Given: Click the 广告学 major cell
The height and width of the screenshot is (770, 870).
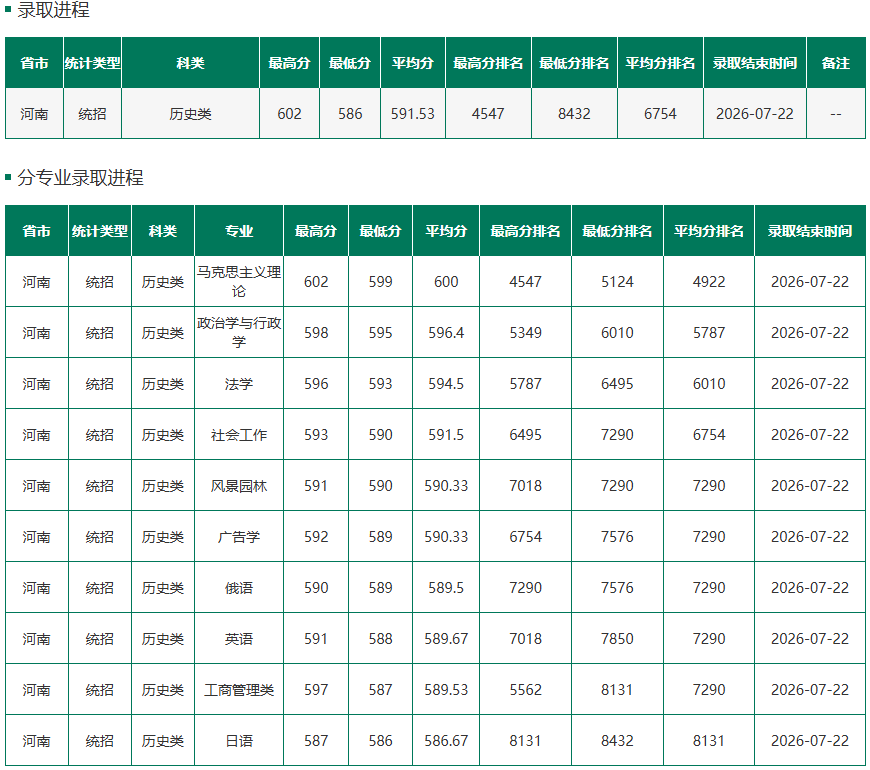Looking at the screenshot, I should (x=239, y=537).
